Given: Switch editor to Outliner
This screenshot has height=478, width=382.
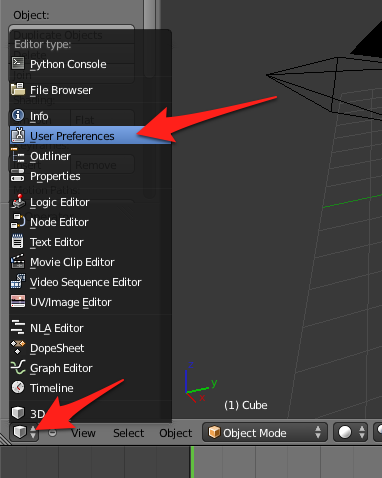Looking at the screenshot, I should click(90, 156).
